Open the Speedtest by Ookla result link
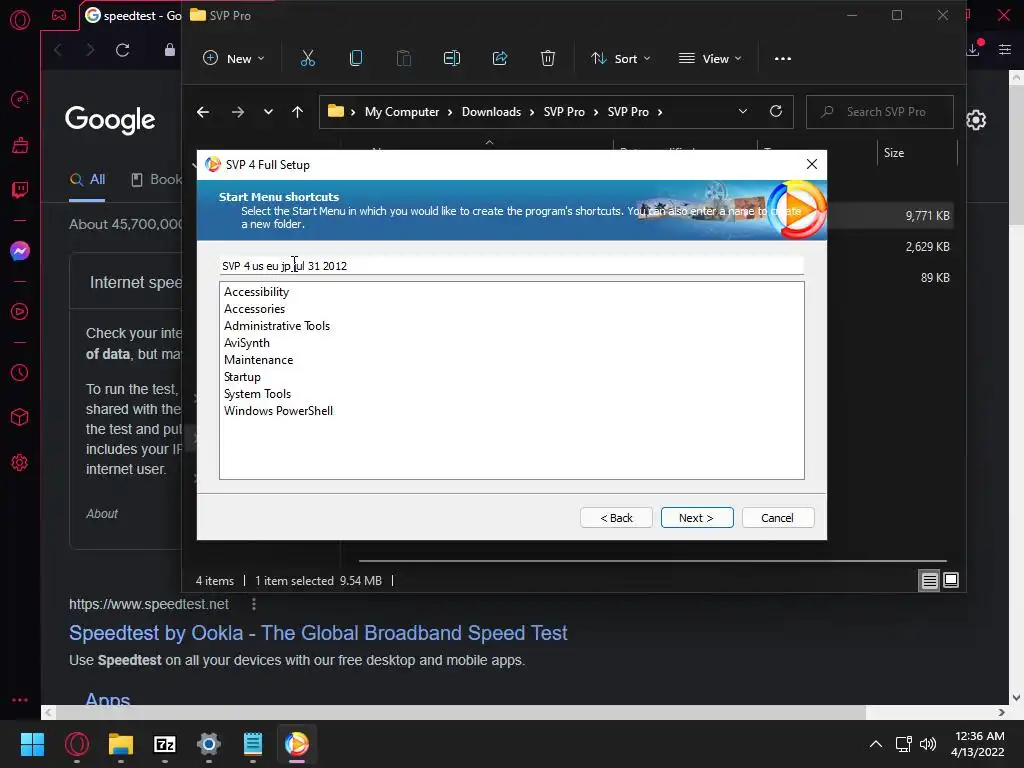The height and width of the screenshot is (768, 1024). 318,633
